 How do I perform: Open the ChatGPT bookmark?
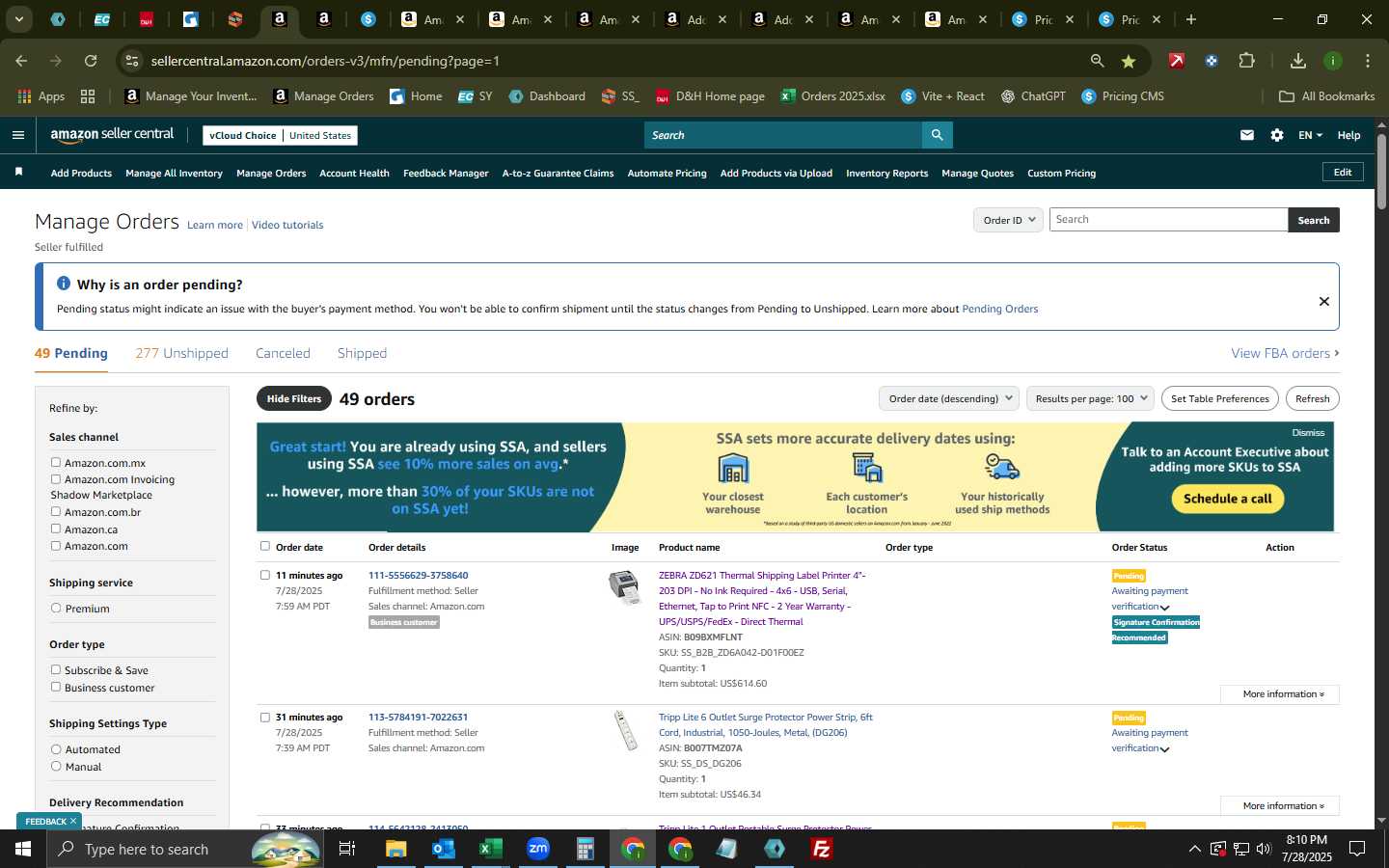coord(1033,96)
